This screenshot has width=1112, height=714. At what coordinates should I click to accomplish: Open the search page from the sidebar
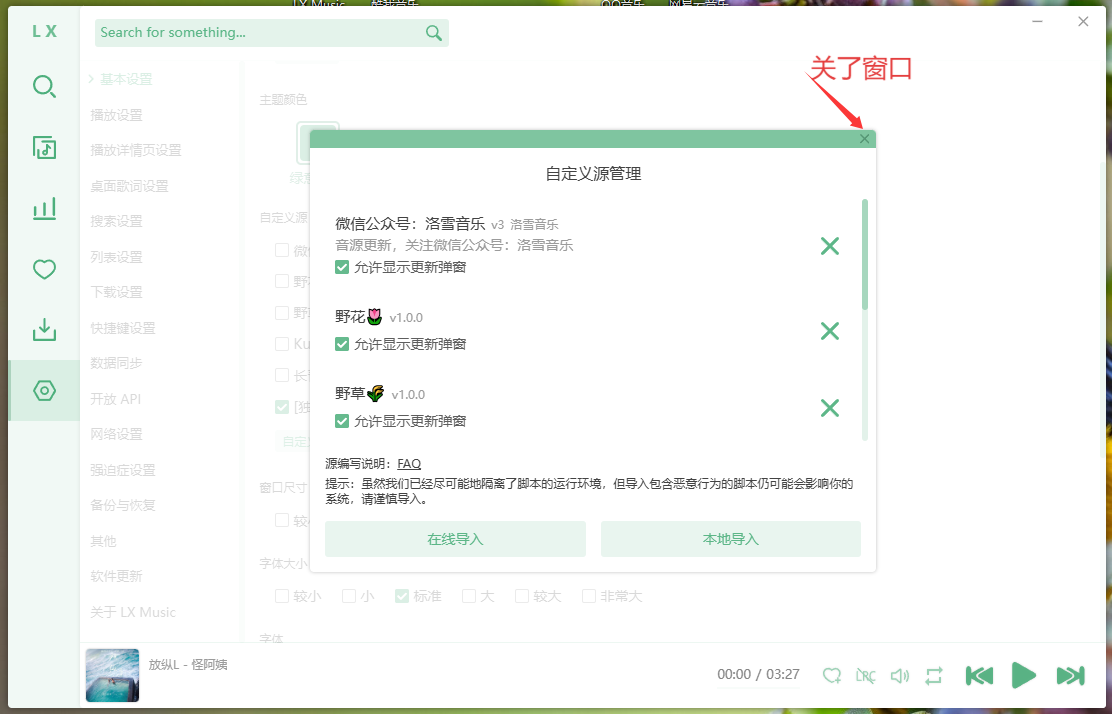click(x=44, y=87)
